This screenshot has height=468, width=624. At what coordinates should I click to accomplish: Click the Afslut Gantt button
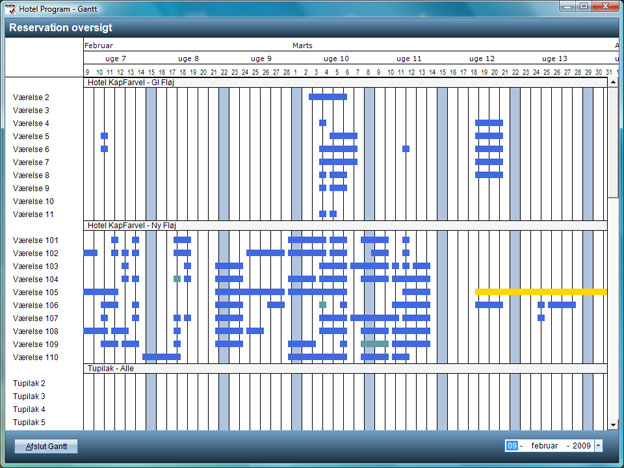click(46, 445)
